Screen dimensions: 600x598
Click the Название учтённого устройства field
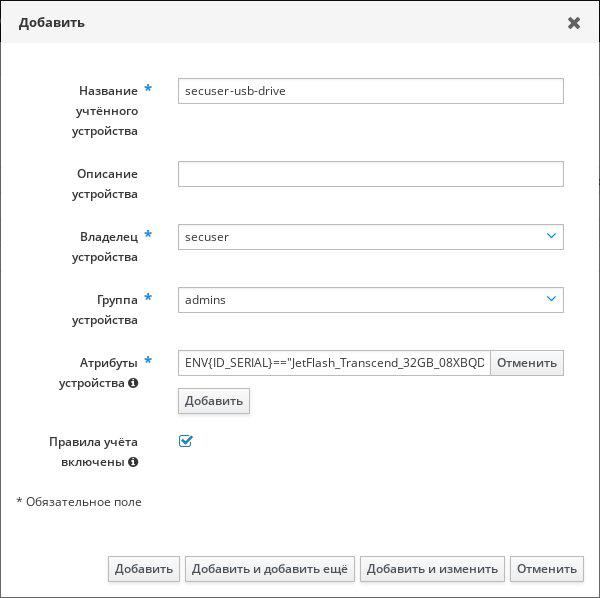pos(370,91)
